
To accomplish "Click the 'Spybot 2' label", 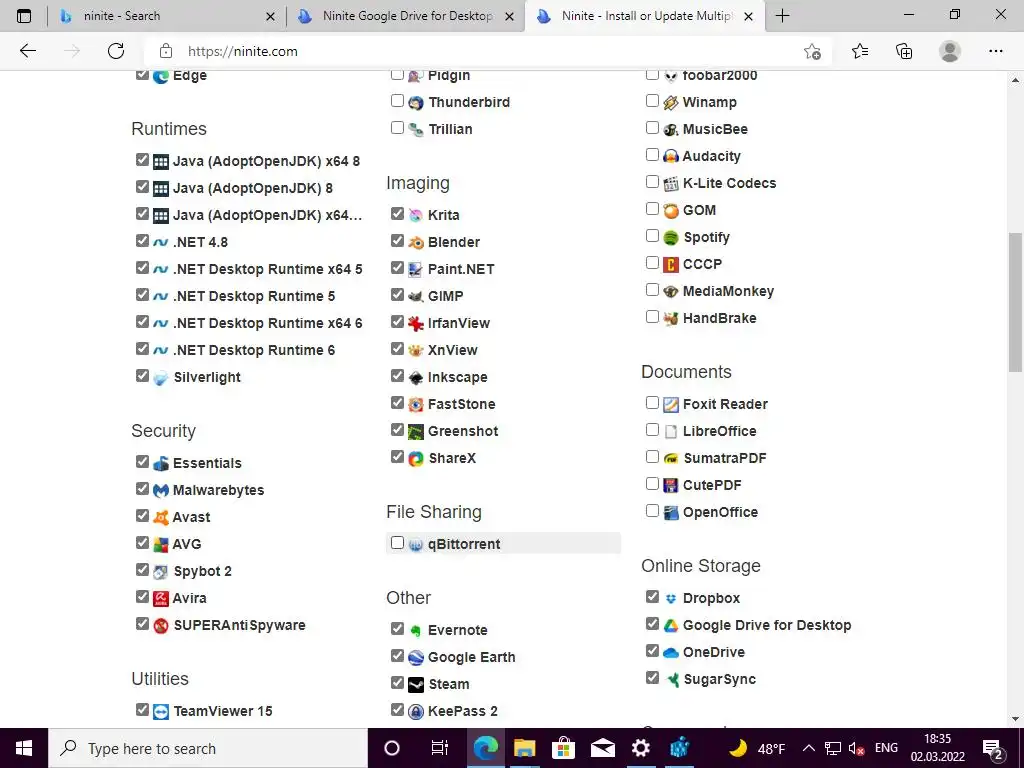I will (202, 571).
